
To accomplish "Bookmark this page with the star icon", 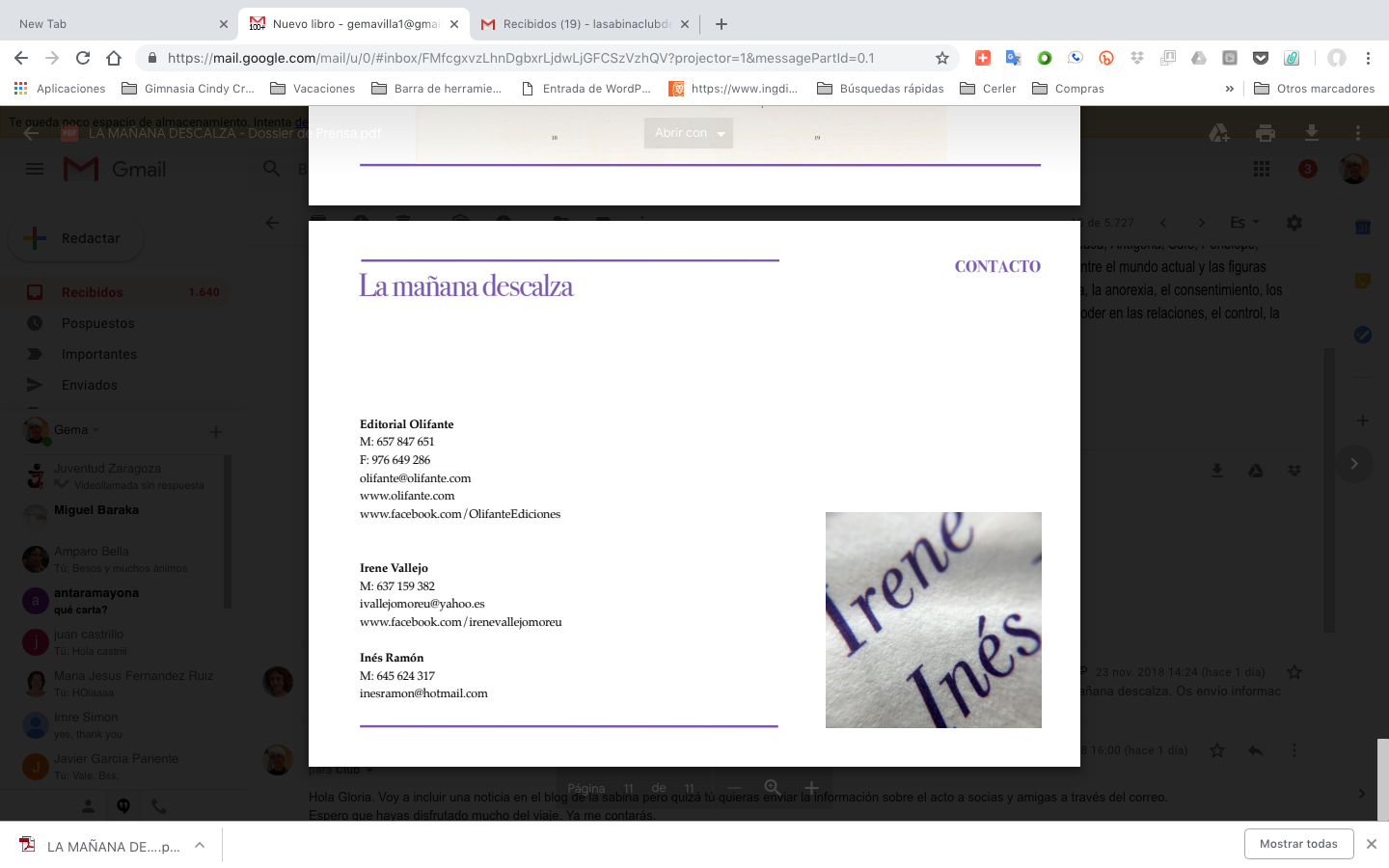I will pos(941,58).
